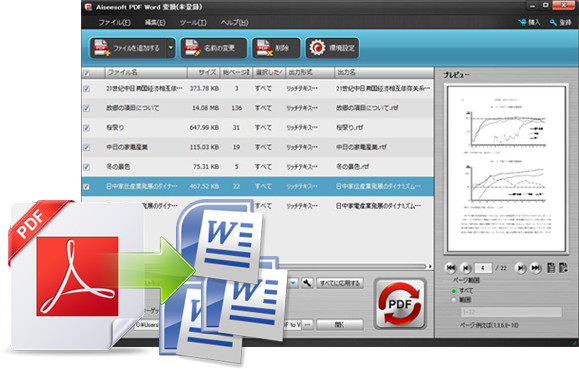Click the Rename (名前の変更) PDF button
The image size is (579, 369).
214,48
